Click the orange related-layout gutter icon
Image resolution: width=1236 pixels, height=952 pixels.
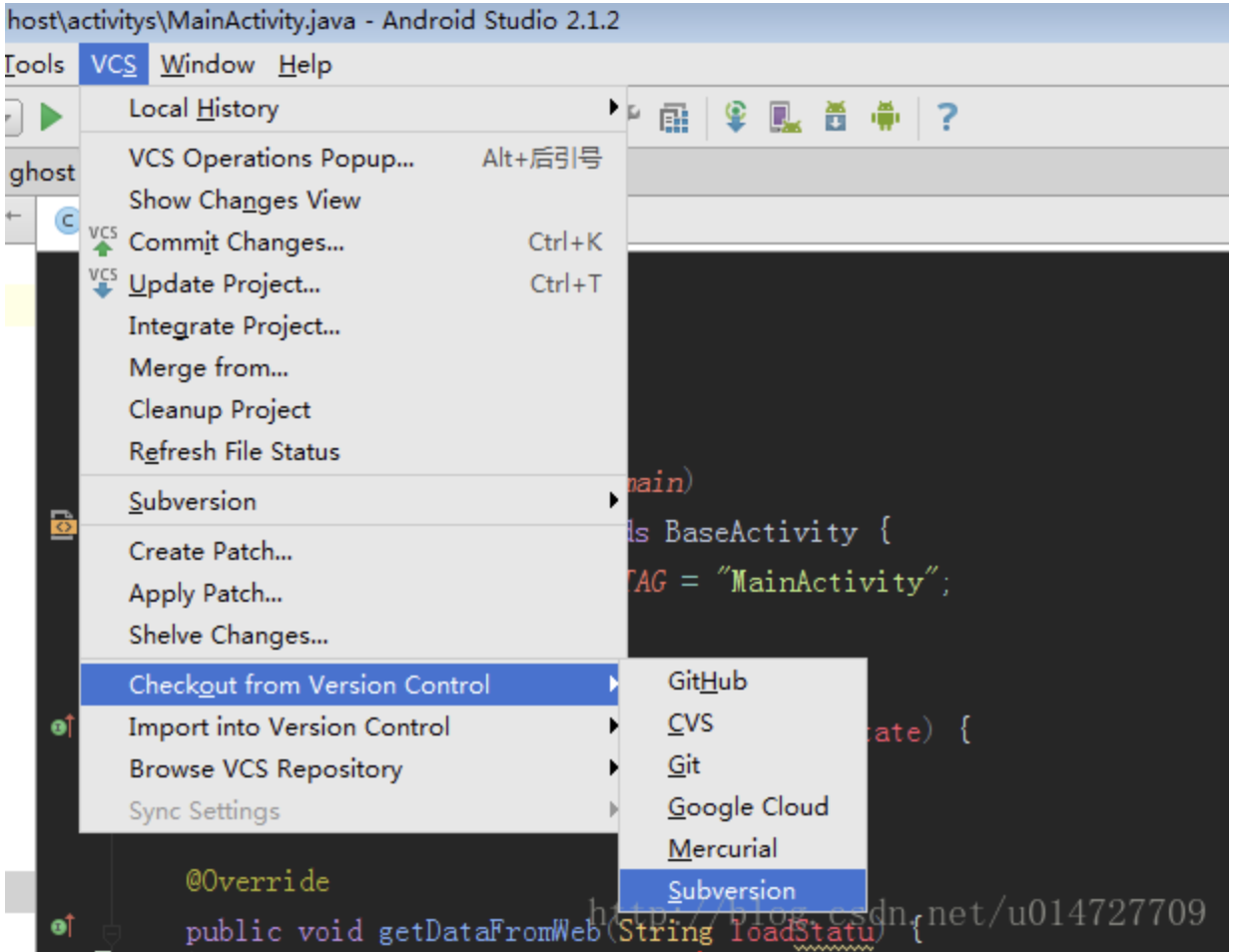coord(63,524)
